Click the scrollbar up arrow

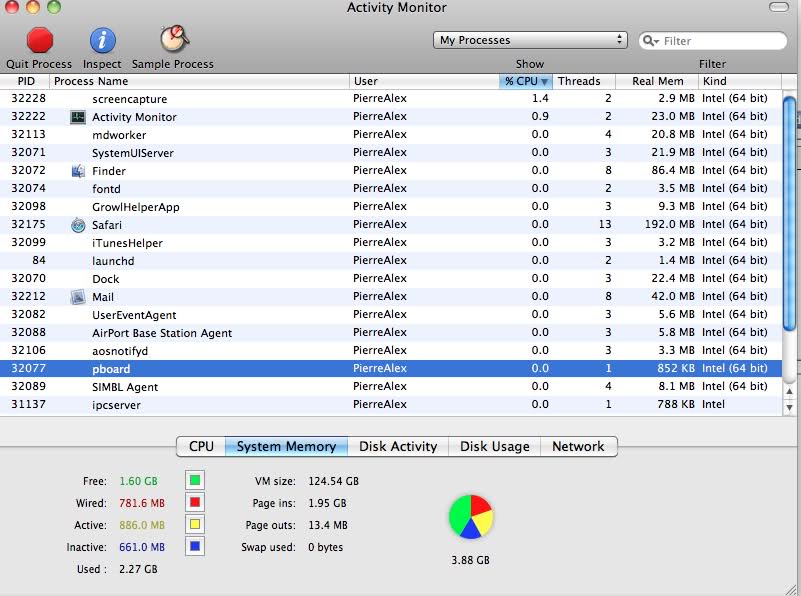click(789, 392)
